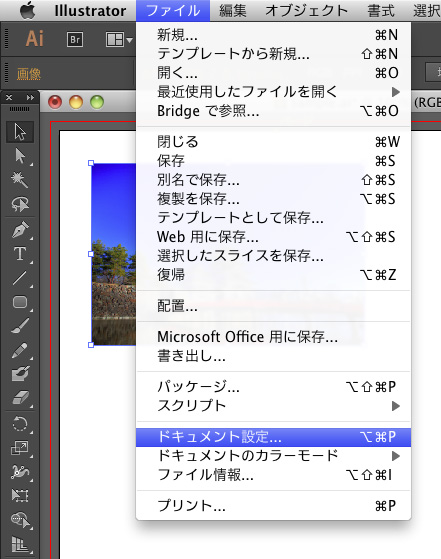This screenshot has height=559, width=441.
Task: Open Adobe Bridge via the Br icon
Action: point(75,39)
